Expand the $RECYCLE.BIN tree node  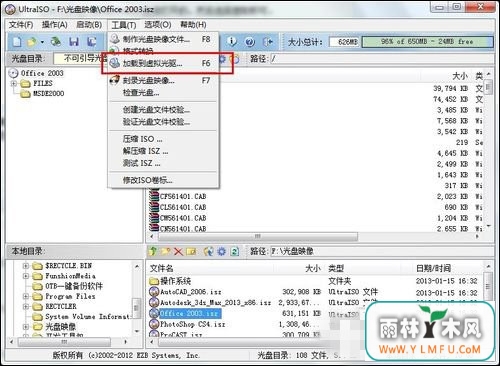pos(26,266)
